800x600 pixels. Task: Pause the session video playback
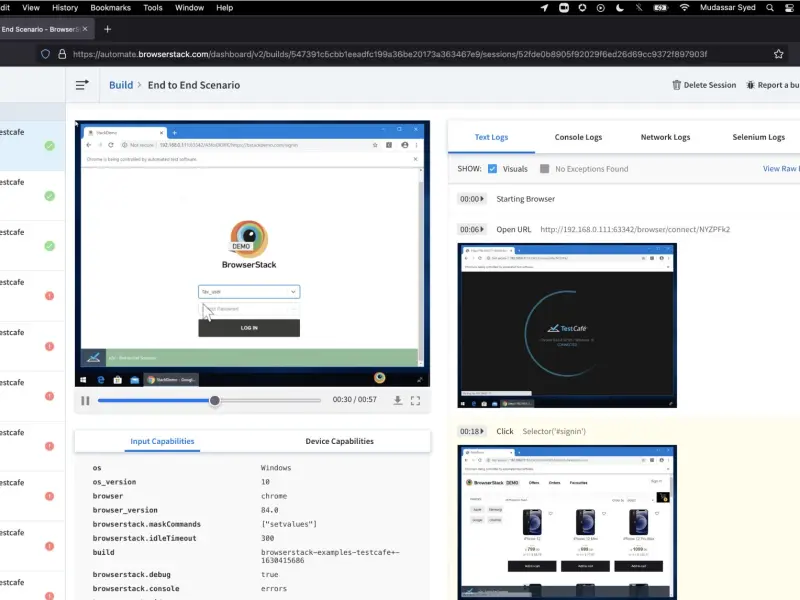(85, 401)
